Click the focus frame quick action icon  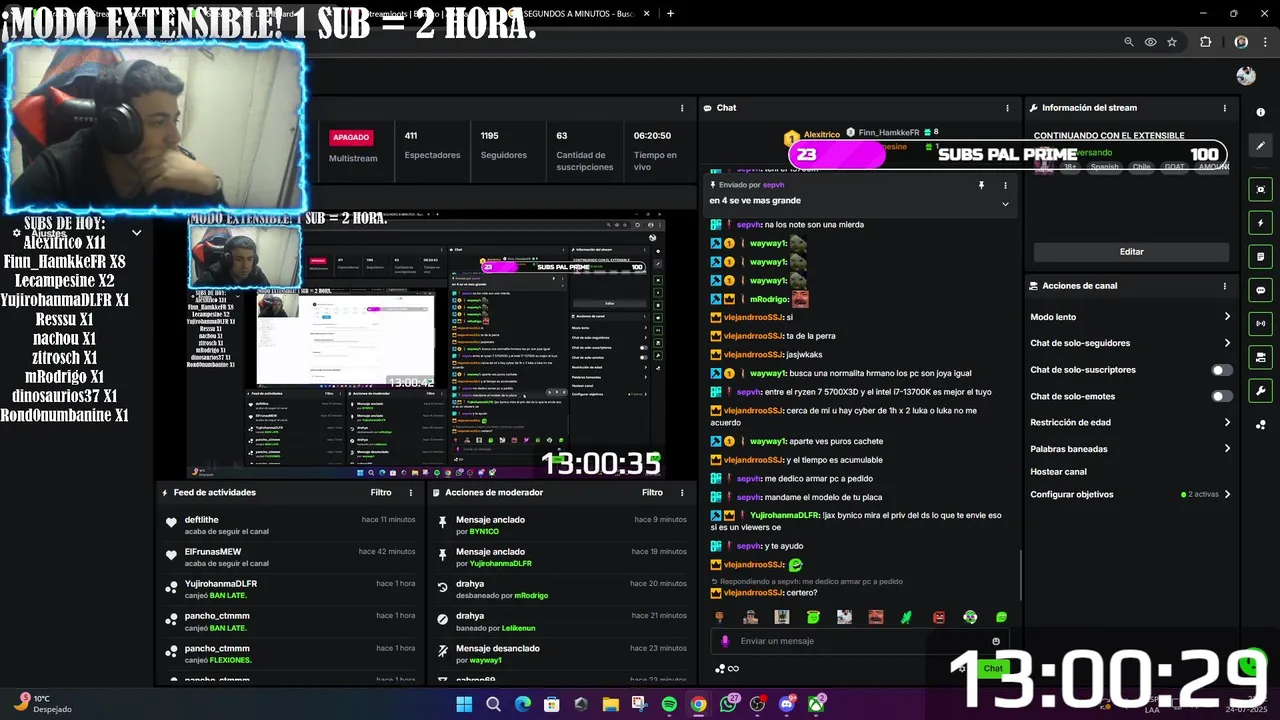point(1260,189)
